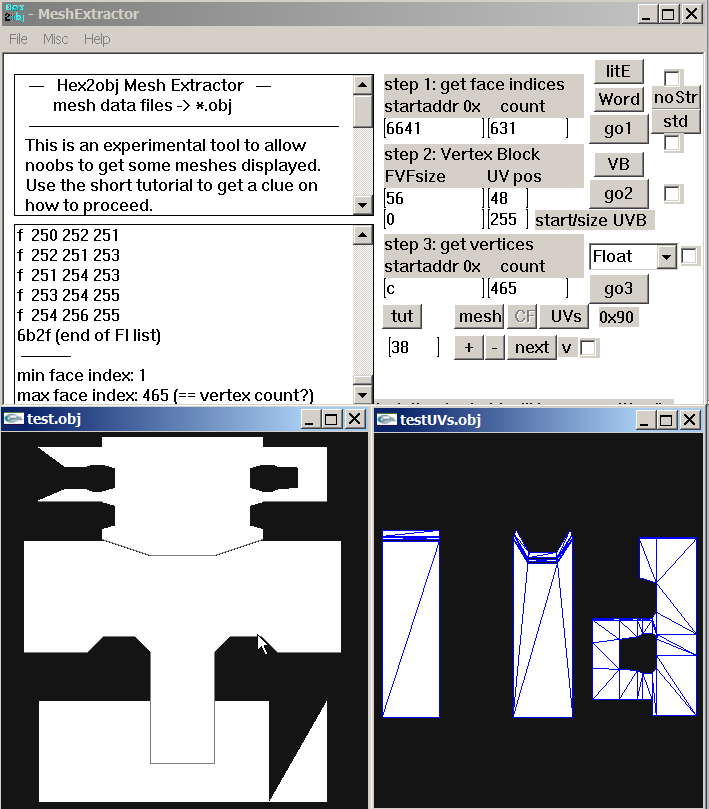Click the test.obj window icon
This screenshot has height=809, width=709.
point(13,418)
